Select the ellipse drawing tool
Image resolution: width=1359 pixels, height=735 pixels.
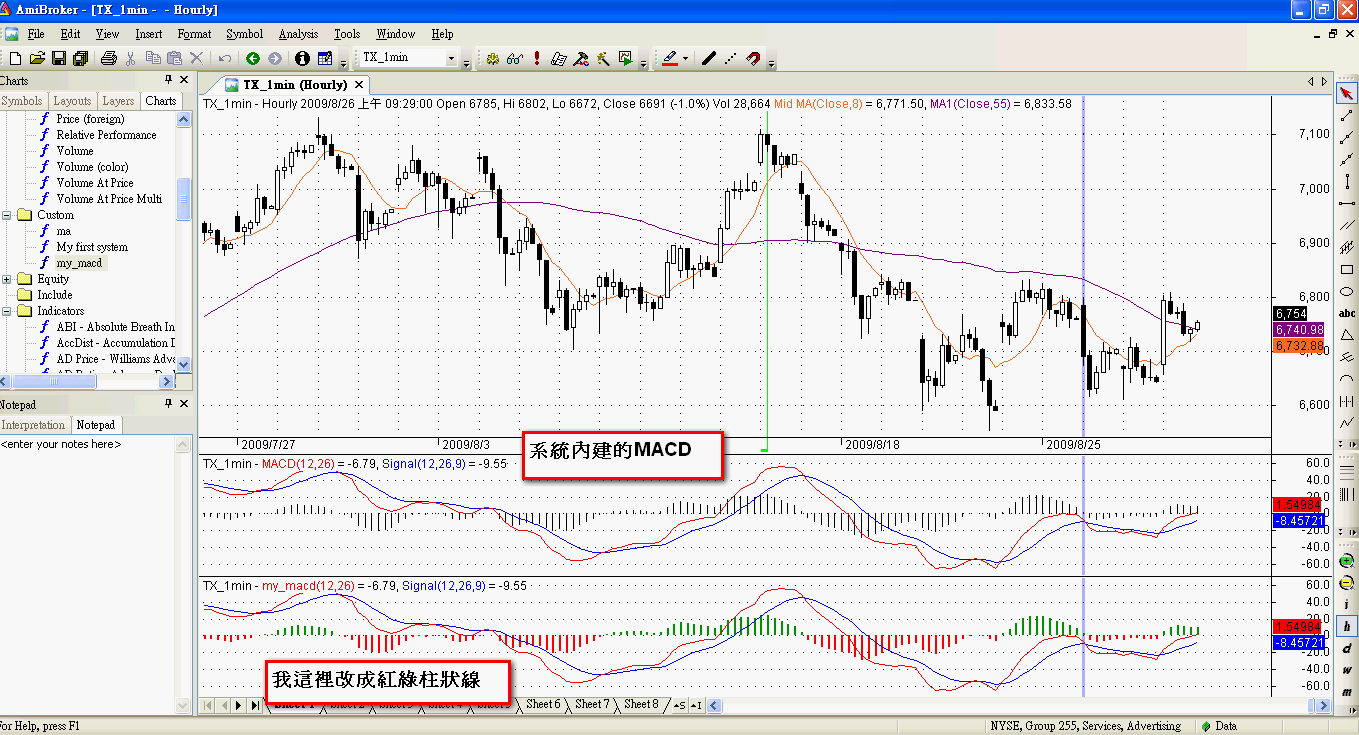click(1347, 291)
